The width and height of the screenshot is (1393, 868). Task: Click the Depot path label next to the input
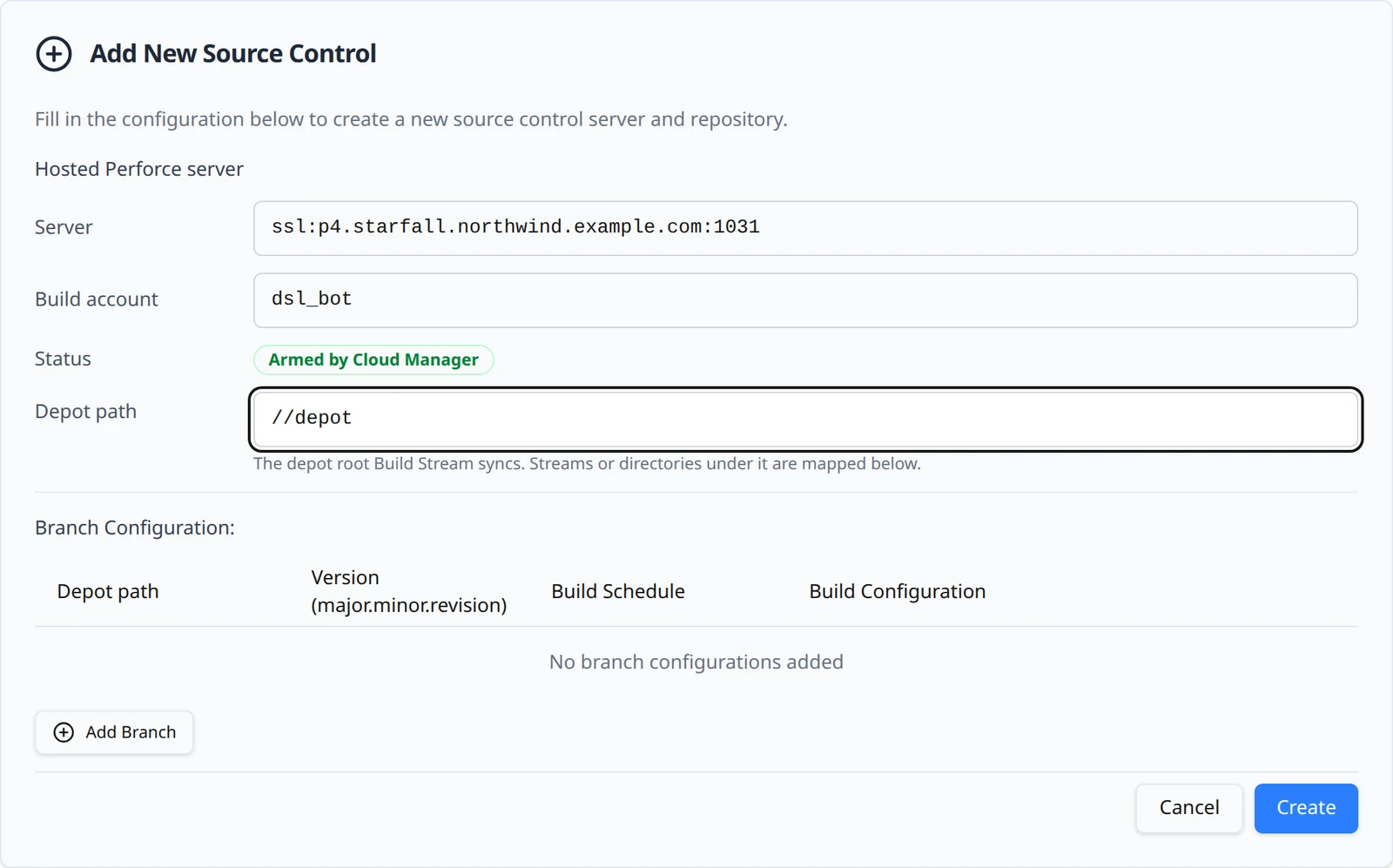click(x=85, y=411)
